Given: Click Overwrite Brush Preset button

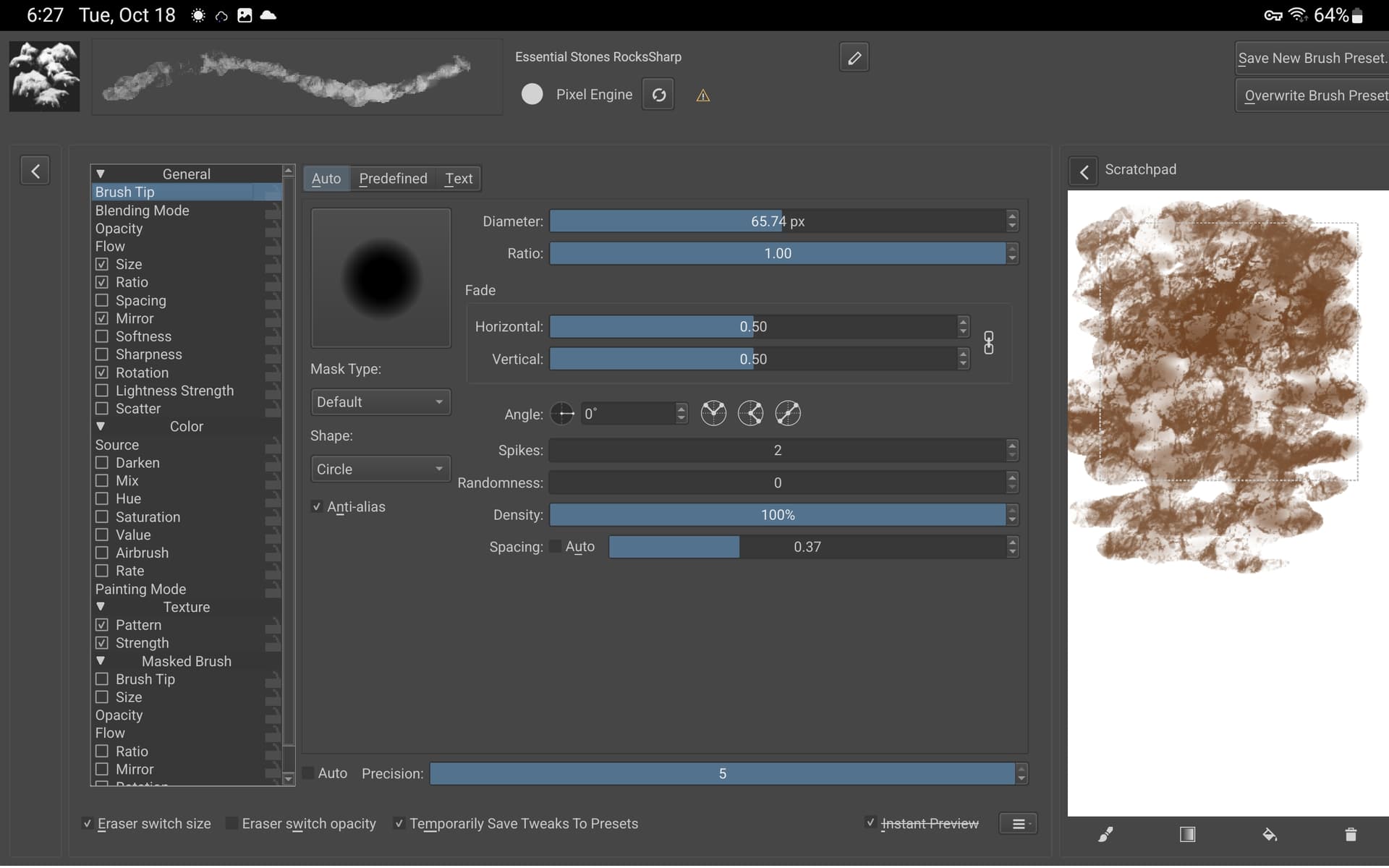Looking at the screenshot, I should pyautogui.click(x=1314, y=95).
